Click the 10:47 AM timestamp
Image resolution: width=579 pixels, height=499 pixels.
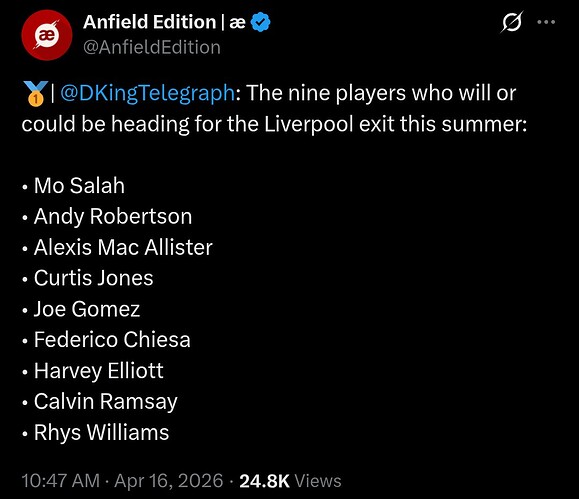point(61,481)
